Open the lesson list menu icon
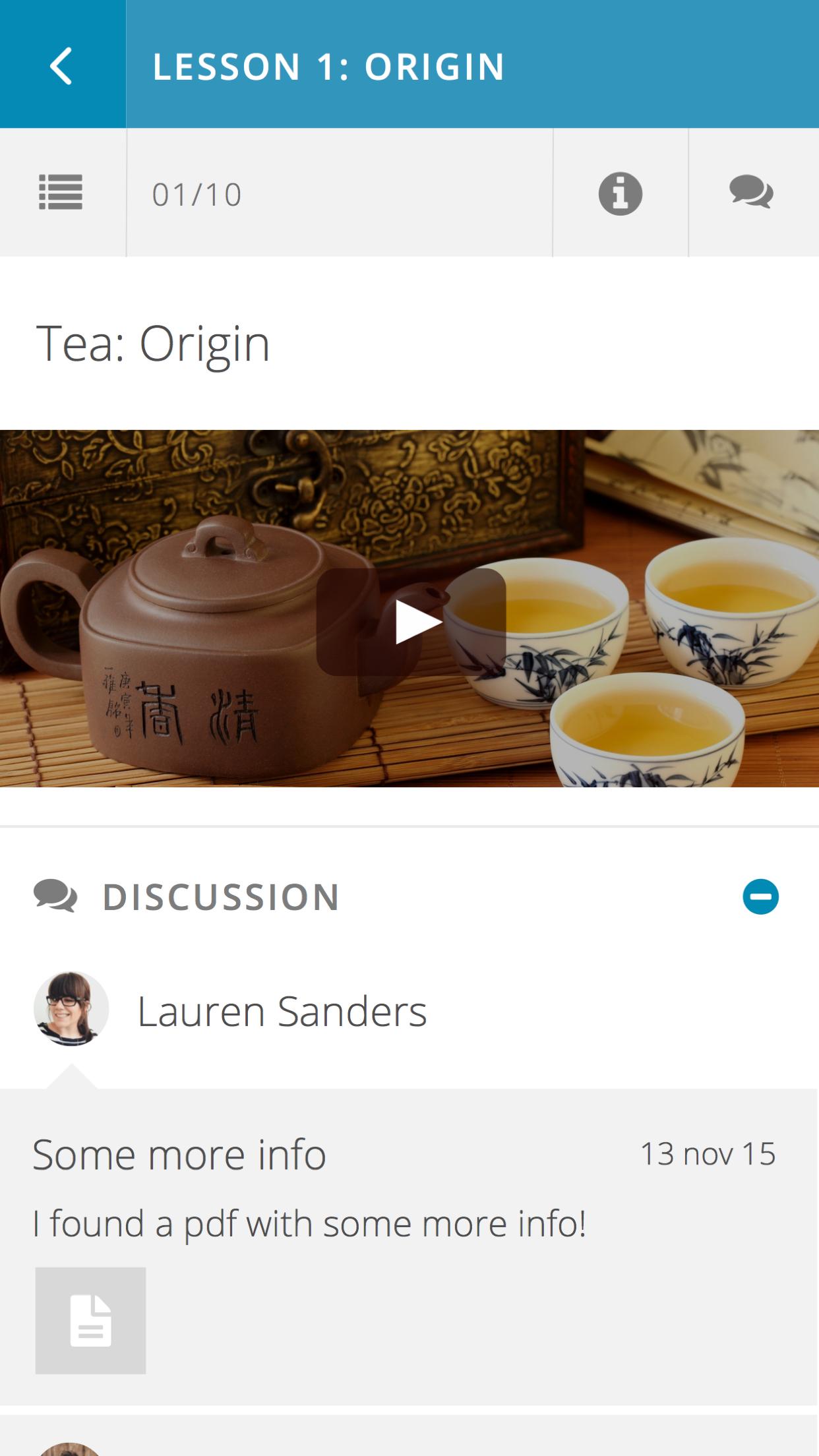Image resolution: width=819 pixels, height=1456 pixels. (x=61, y=193)
